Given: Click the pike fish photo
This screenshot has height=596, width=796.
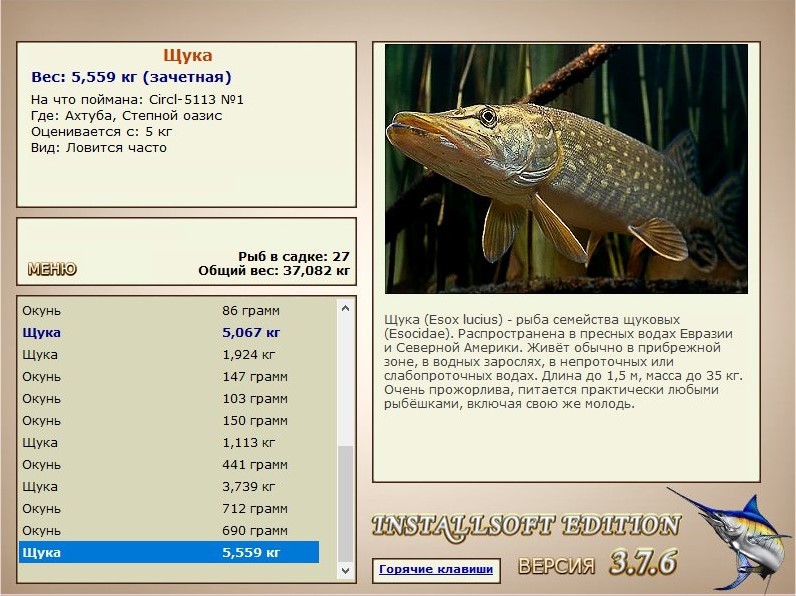Looking at the screenshot, I should click(x=566, y=169).
